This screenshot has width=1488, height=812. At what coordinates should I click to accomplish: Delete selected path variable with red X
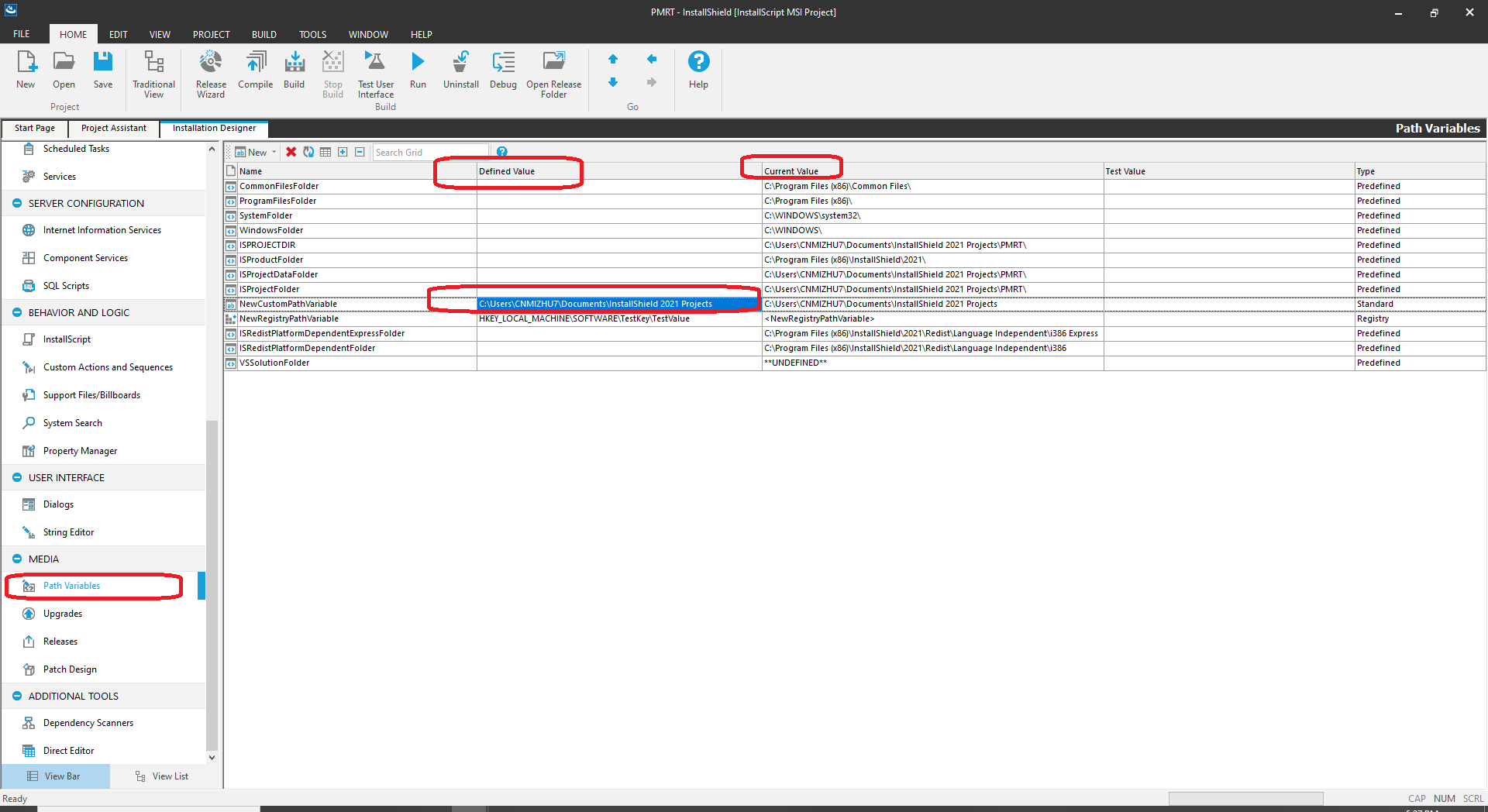pos(291,152)
